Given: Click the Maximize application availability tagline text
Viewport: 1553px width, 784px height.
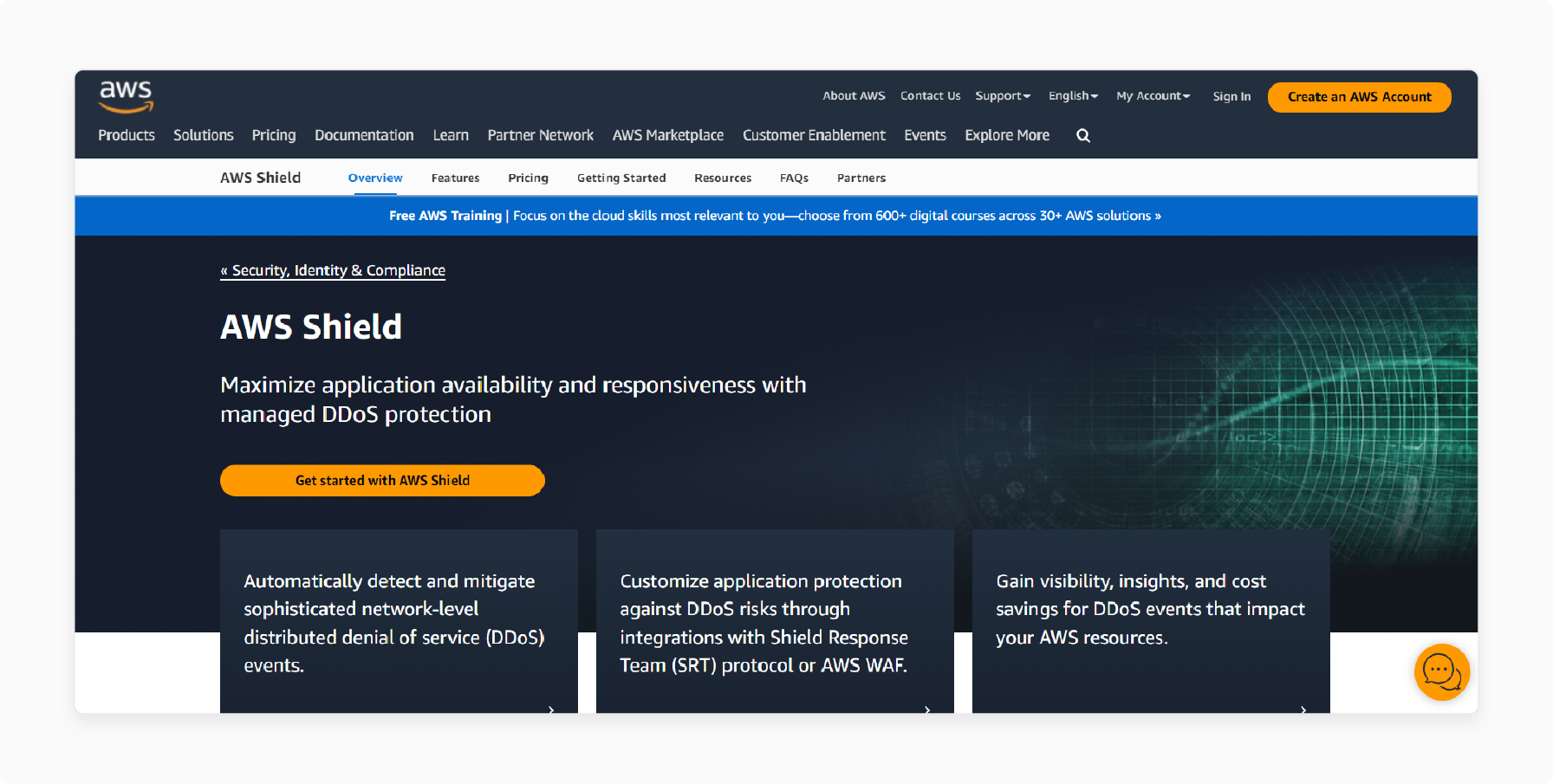Looking at the screenshot, I should tap(513, 399).
